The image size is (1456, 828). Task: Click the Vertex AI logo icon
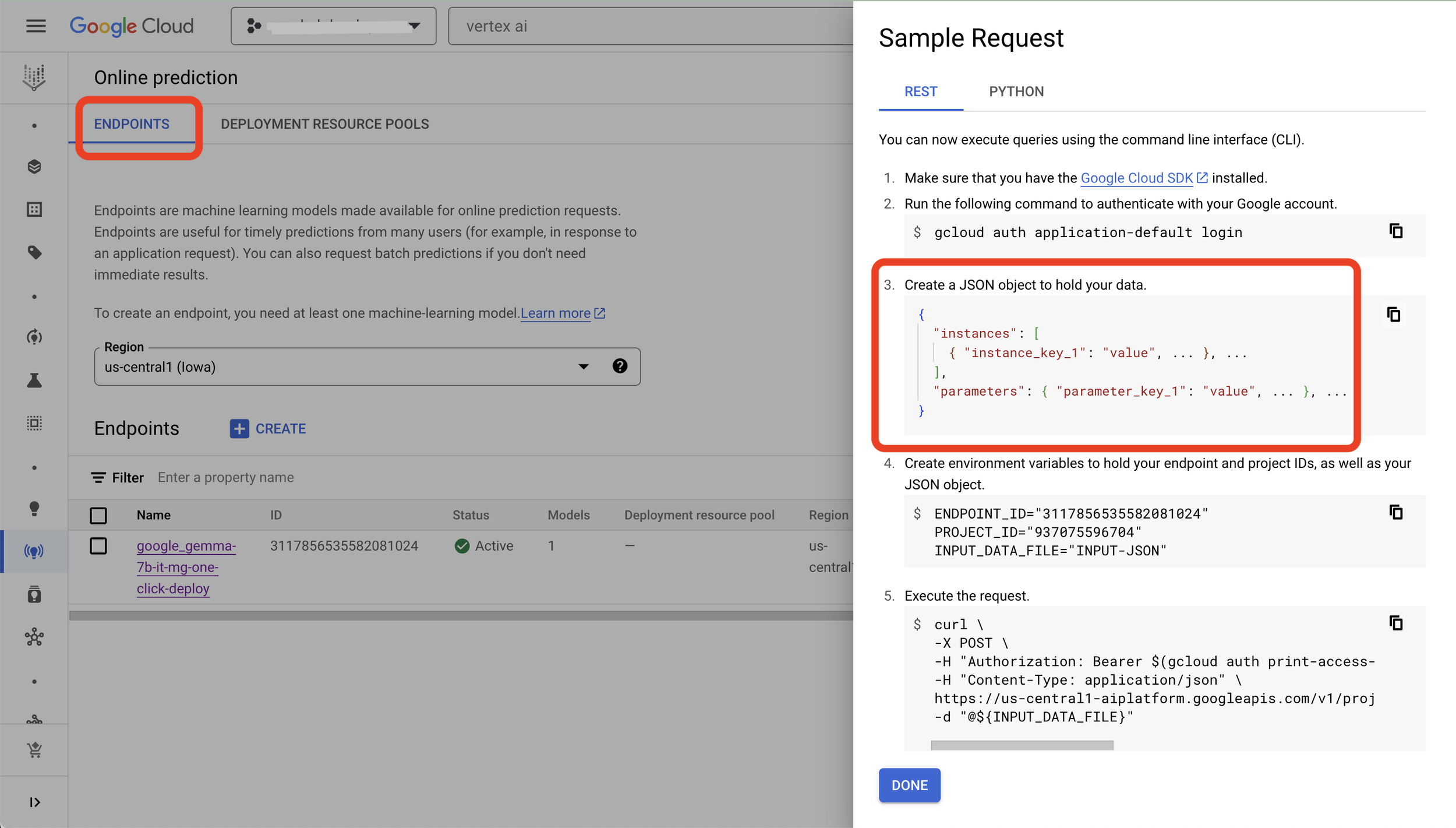pyautogui.click(x=34, y=77)
